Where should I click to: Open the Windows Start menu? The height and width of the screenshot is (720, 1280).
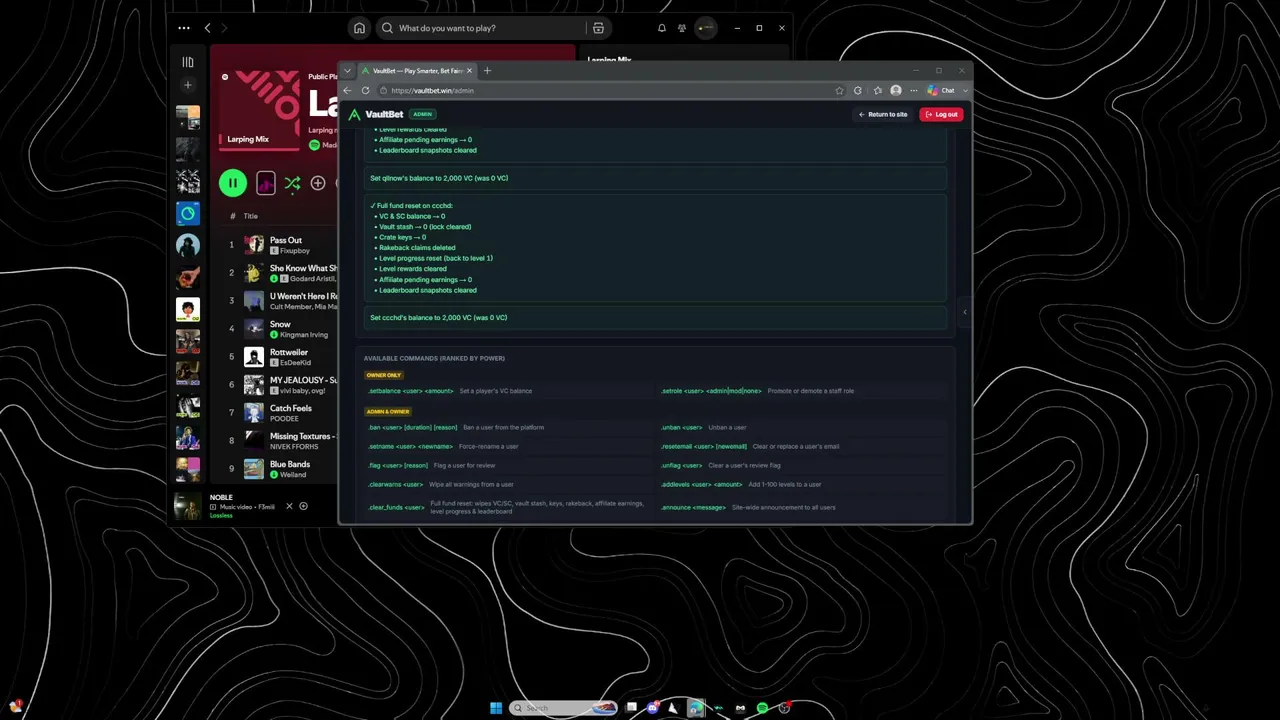[x=496, y=708]
